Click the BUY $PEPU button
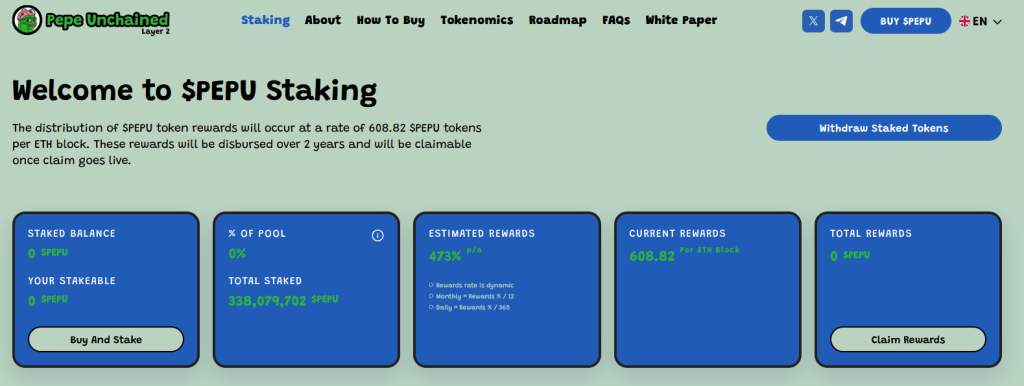The height and width of the screenshot is (386, 1024). pyautogui.click(x=906, y=21)
